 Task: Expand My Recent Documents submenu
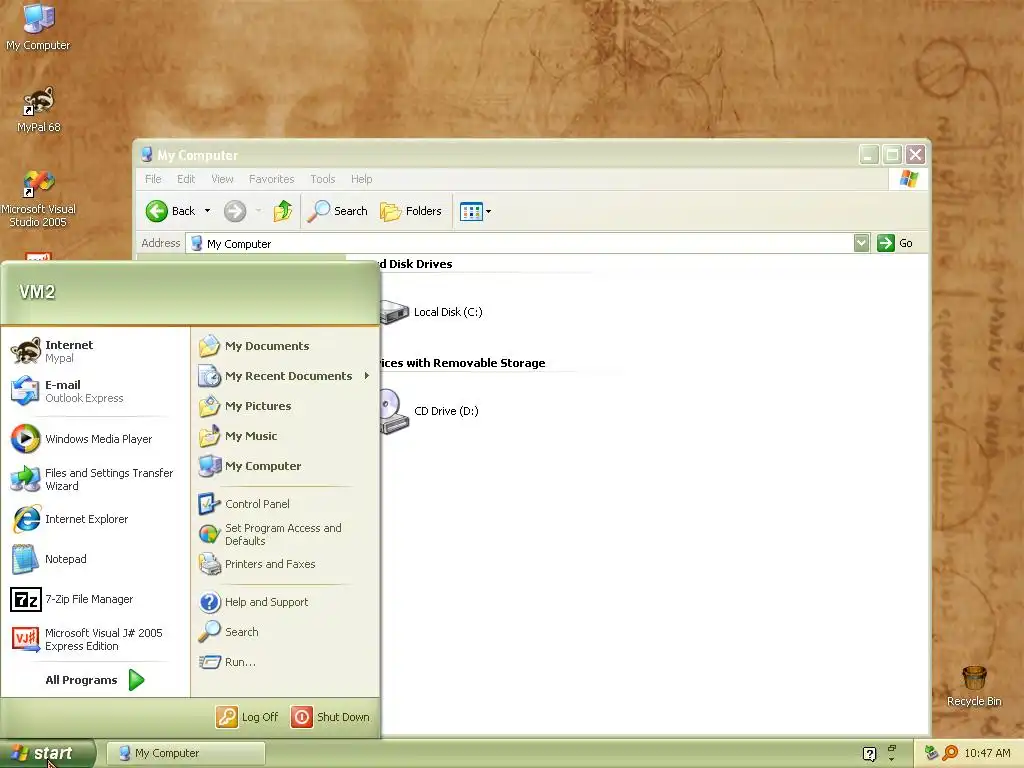click(x=367, y=376)
